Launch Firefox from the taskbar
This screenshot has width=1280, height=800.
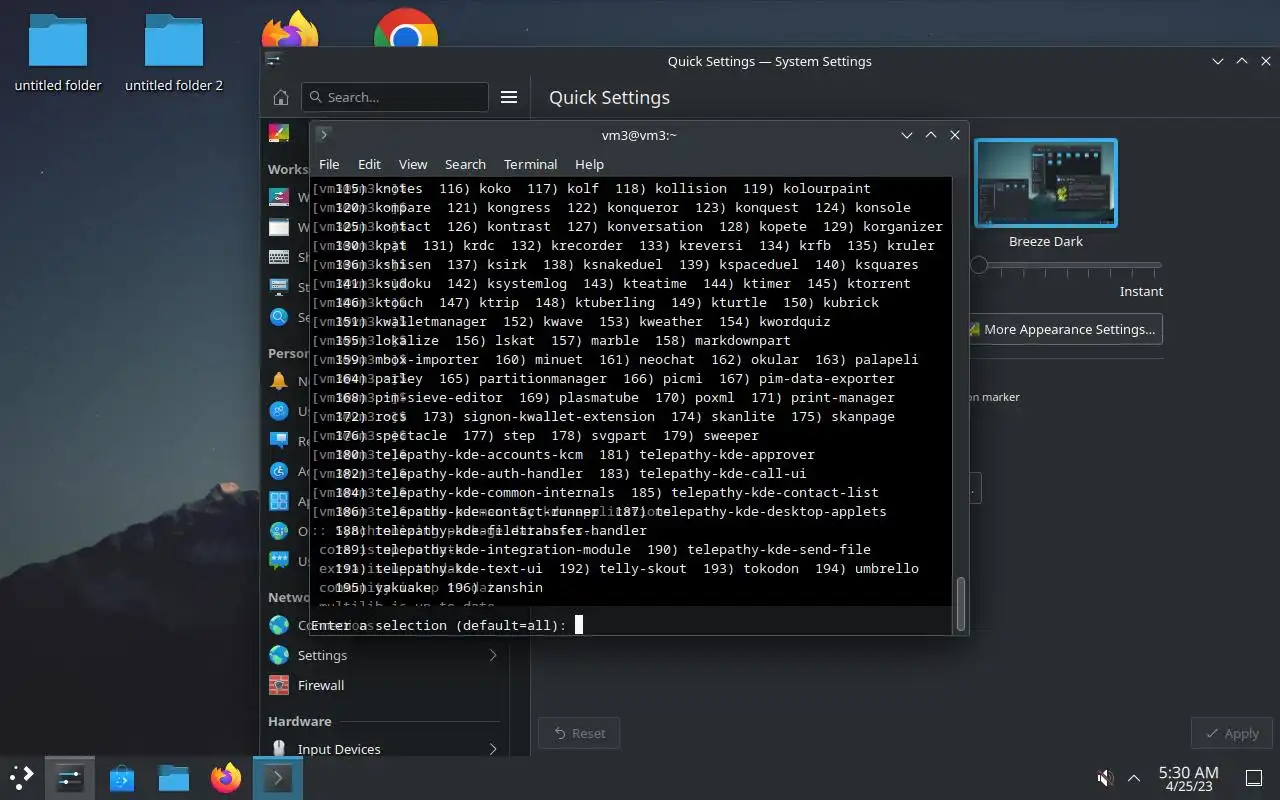[x=226, y=777]
